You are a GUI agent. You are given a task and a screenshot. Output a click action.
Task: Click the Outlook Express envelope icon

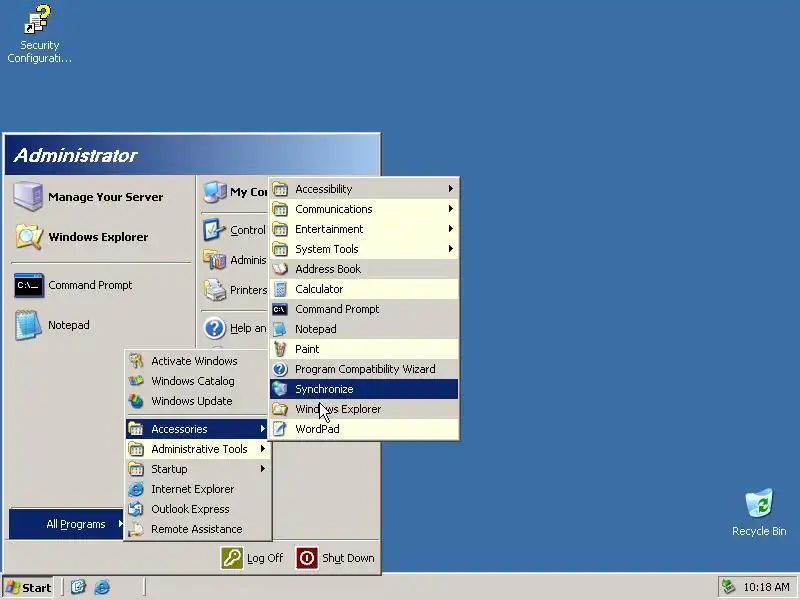(x=136, y=509)
